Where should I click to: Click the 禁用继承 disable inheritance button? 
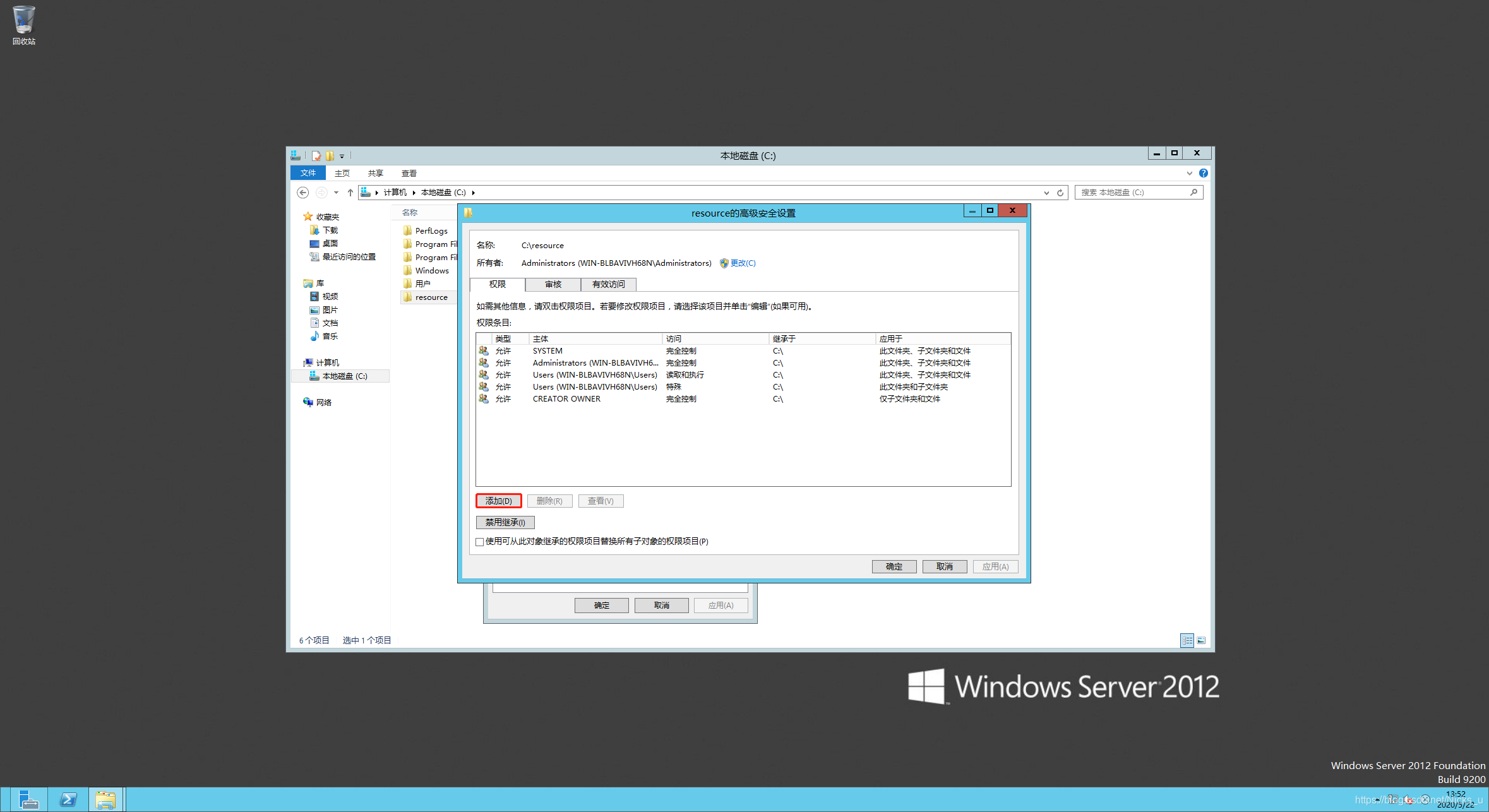[505, 522]
